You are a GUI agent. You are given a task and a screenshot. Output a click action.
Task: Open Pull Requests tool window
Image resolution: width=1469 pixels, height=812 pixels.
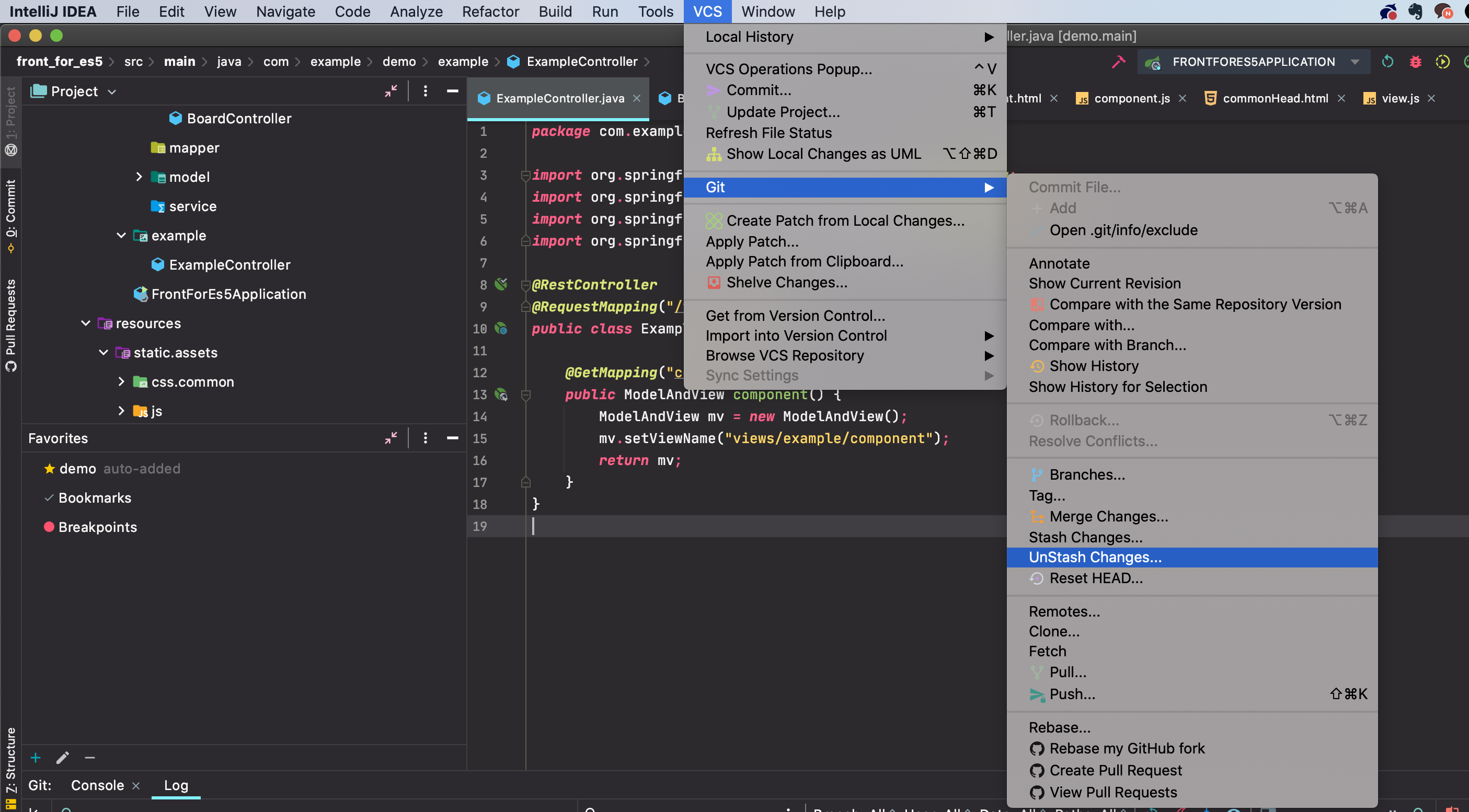11,325
